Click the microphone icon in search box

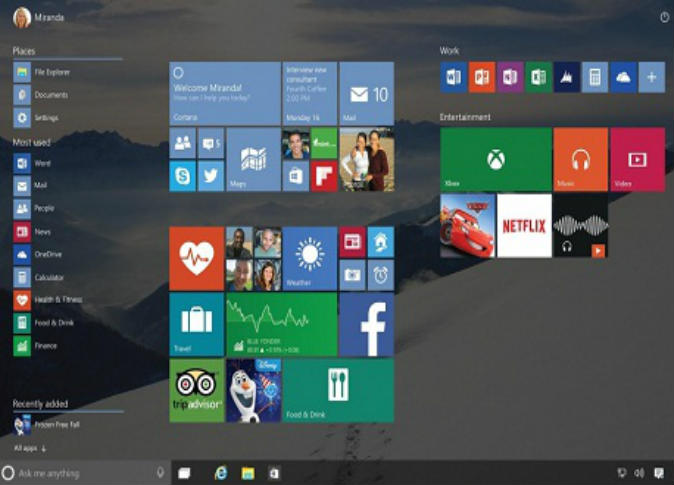[160, 473]
